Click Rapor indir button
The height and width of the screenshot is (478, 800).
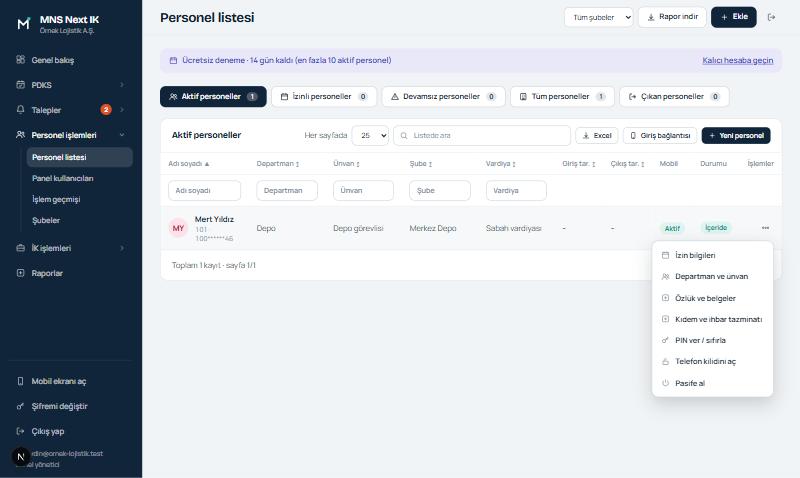pos(672,17)
